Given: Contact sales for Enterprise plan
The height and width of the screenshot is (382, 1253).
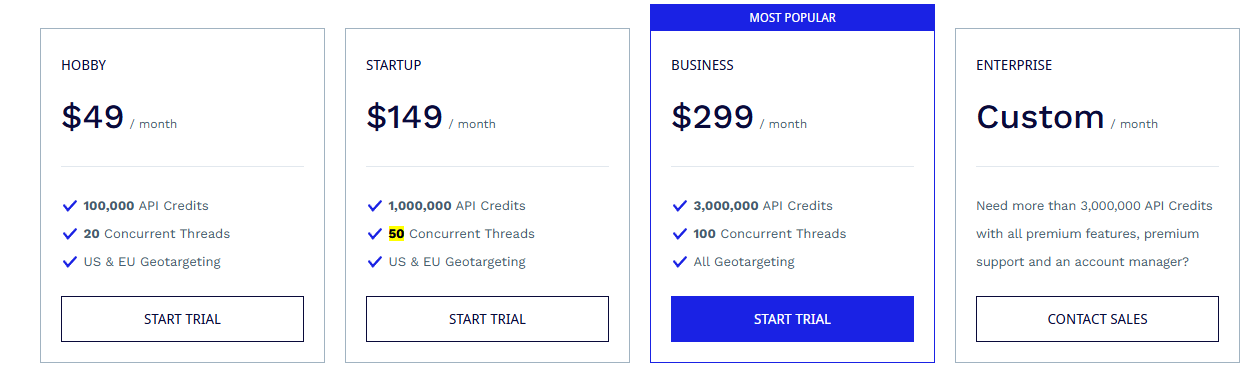Looking at the screenshot, I should point(1097,319).
